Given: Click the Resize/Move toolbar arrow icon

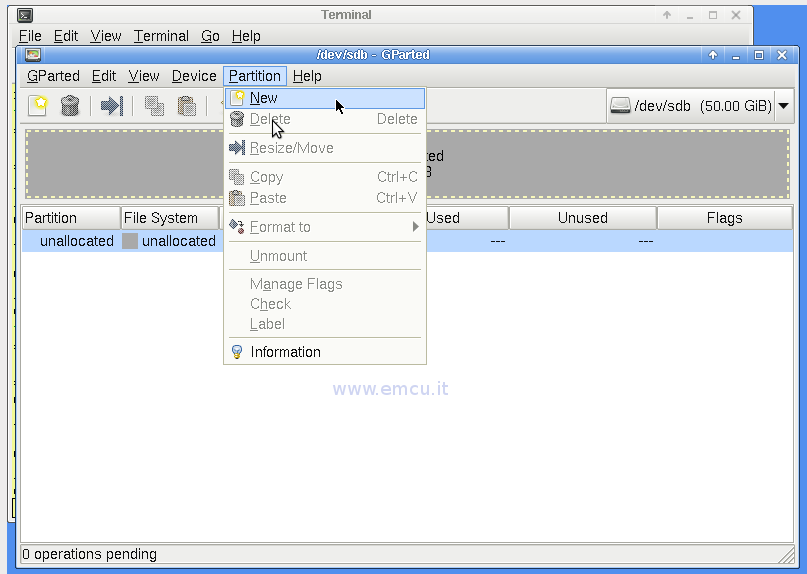Looking at the screenshot, I should 112,106.
